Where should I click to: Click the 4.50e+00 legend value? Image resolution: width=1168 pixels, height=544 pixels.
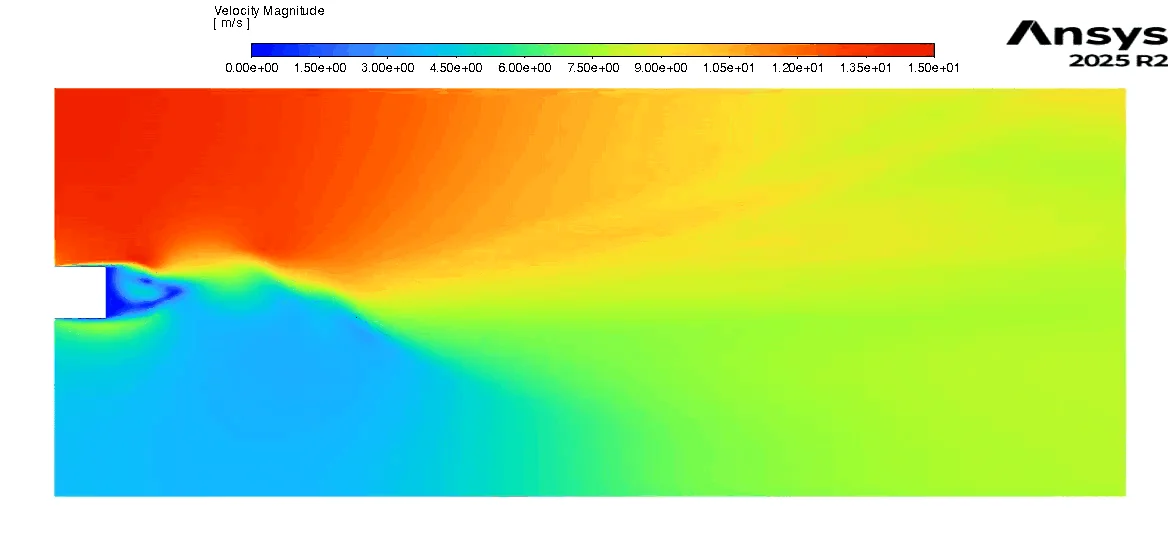[x=456, y=68]
